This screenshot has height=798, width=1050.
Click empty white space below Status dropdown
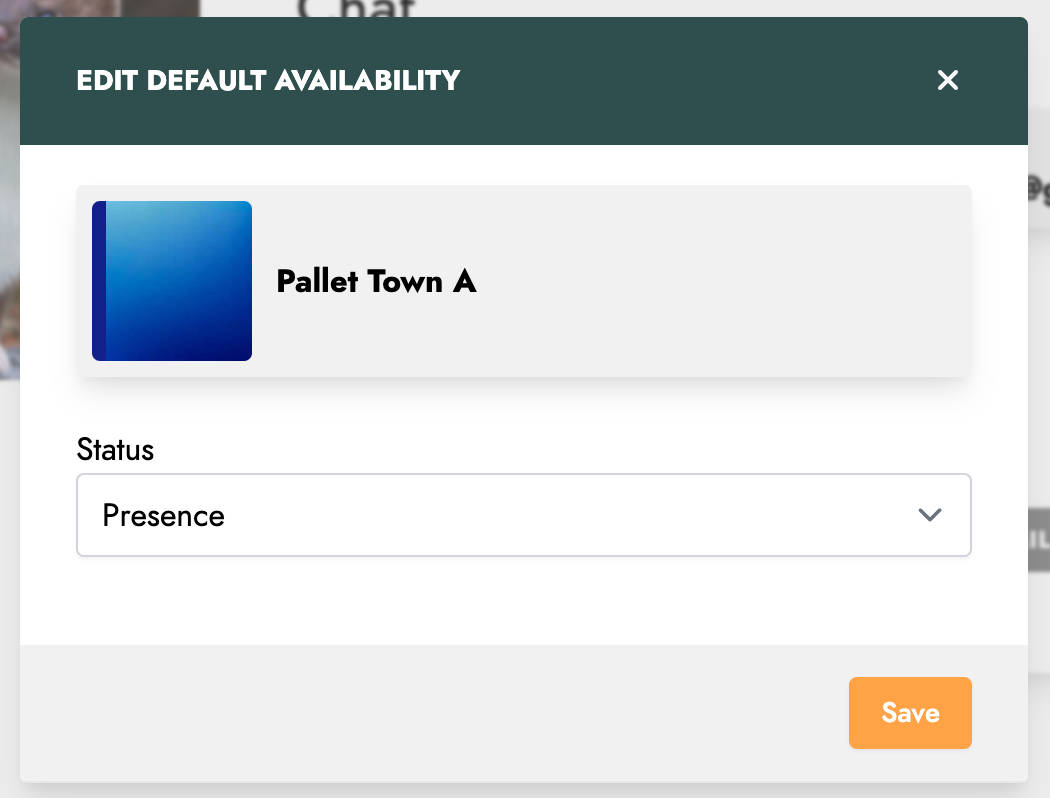coord(524,599)
